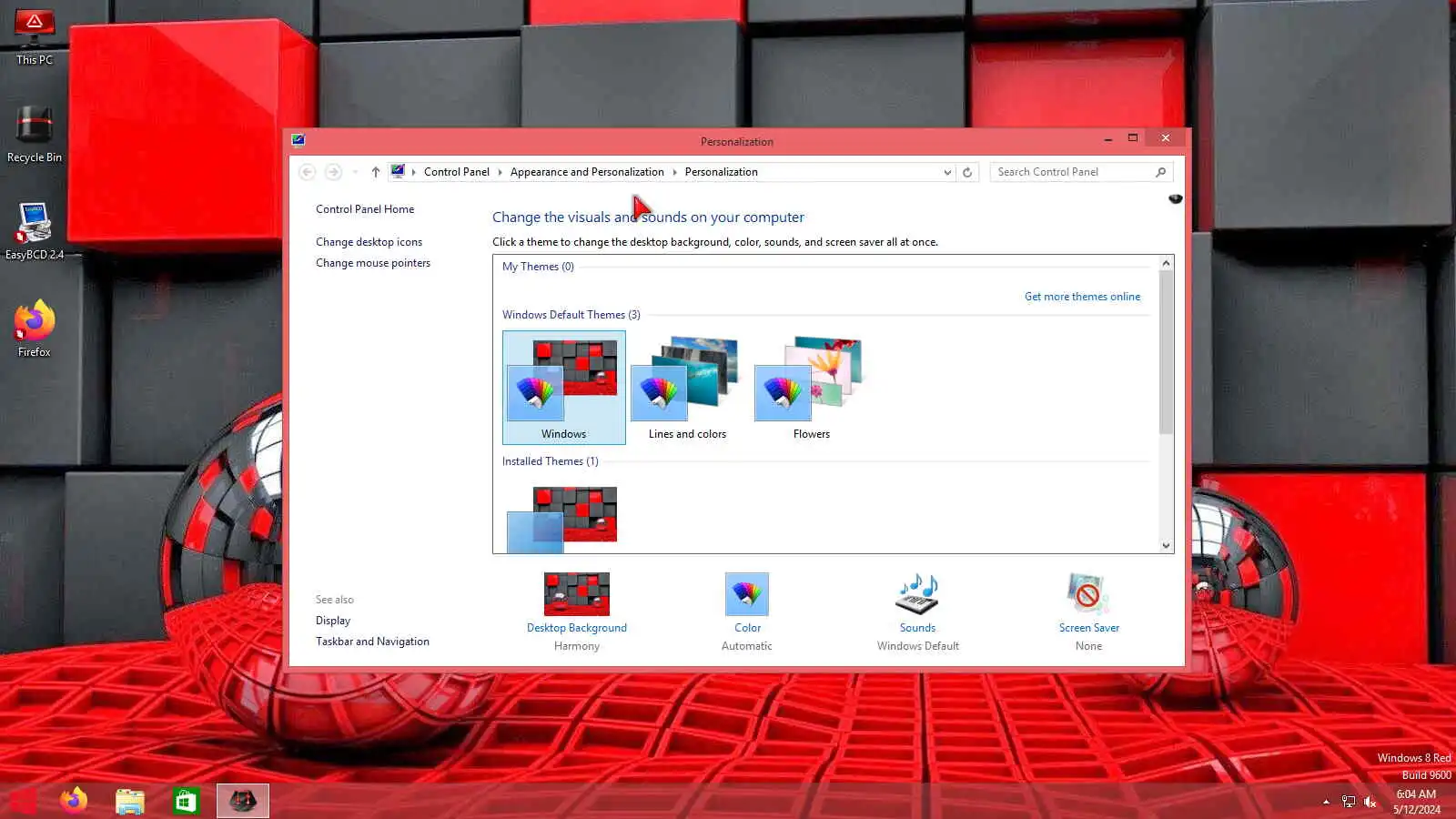Open the address bar history dropdown
This screenshot has width=1456, height=819.
pos(947,172)
